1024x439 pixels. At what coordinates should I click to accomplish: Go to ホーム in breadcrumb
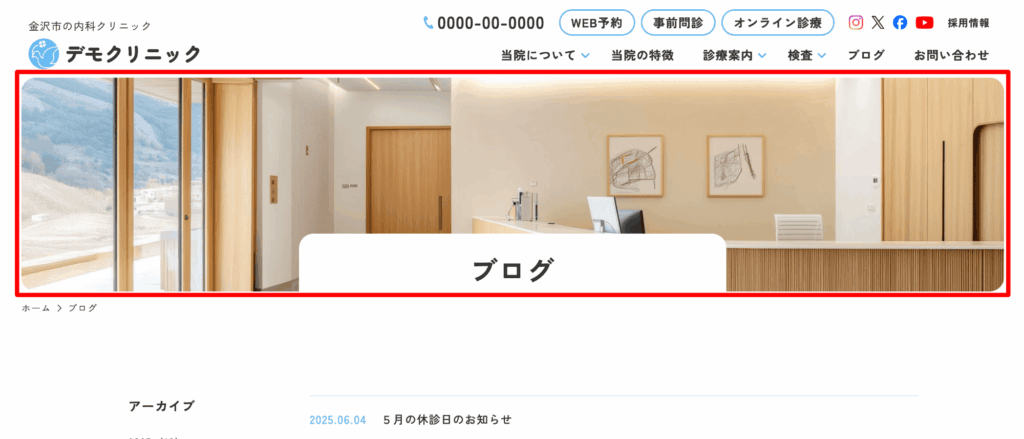point(36,308)
